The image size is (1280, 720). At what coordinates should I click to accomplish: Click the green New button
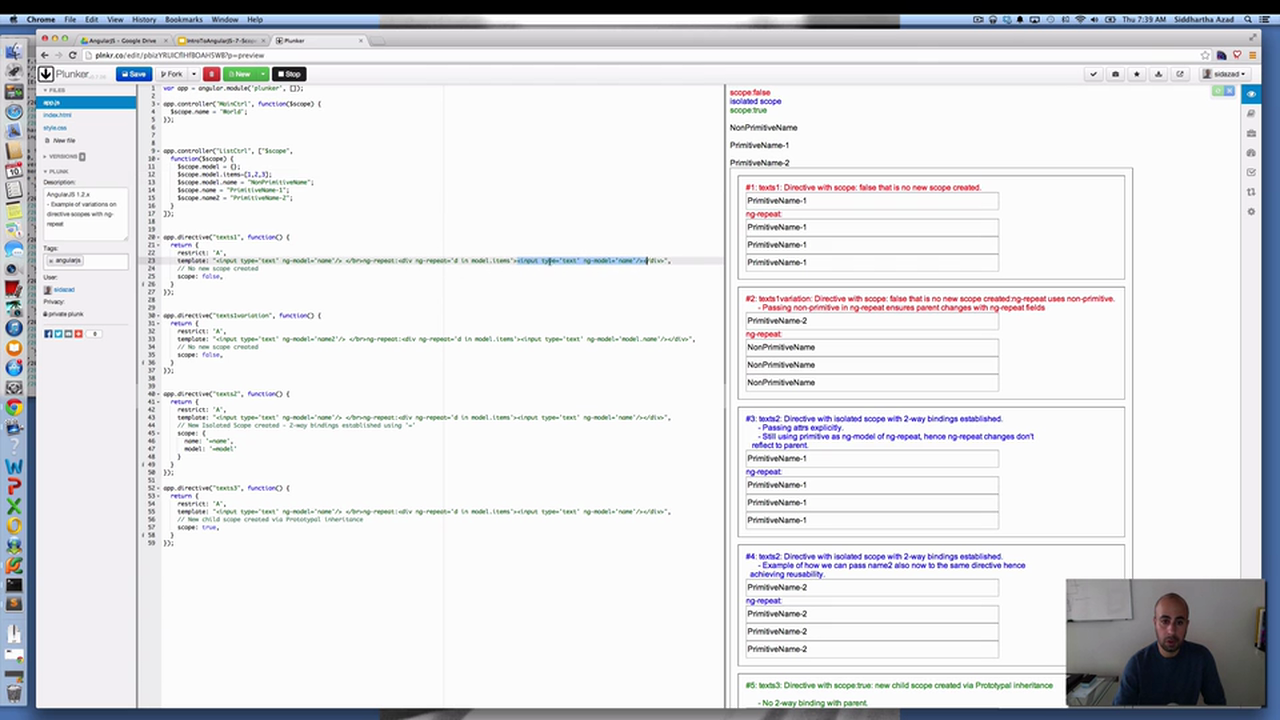[240, 74]
